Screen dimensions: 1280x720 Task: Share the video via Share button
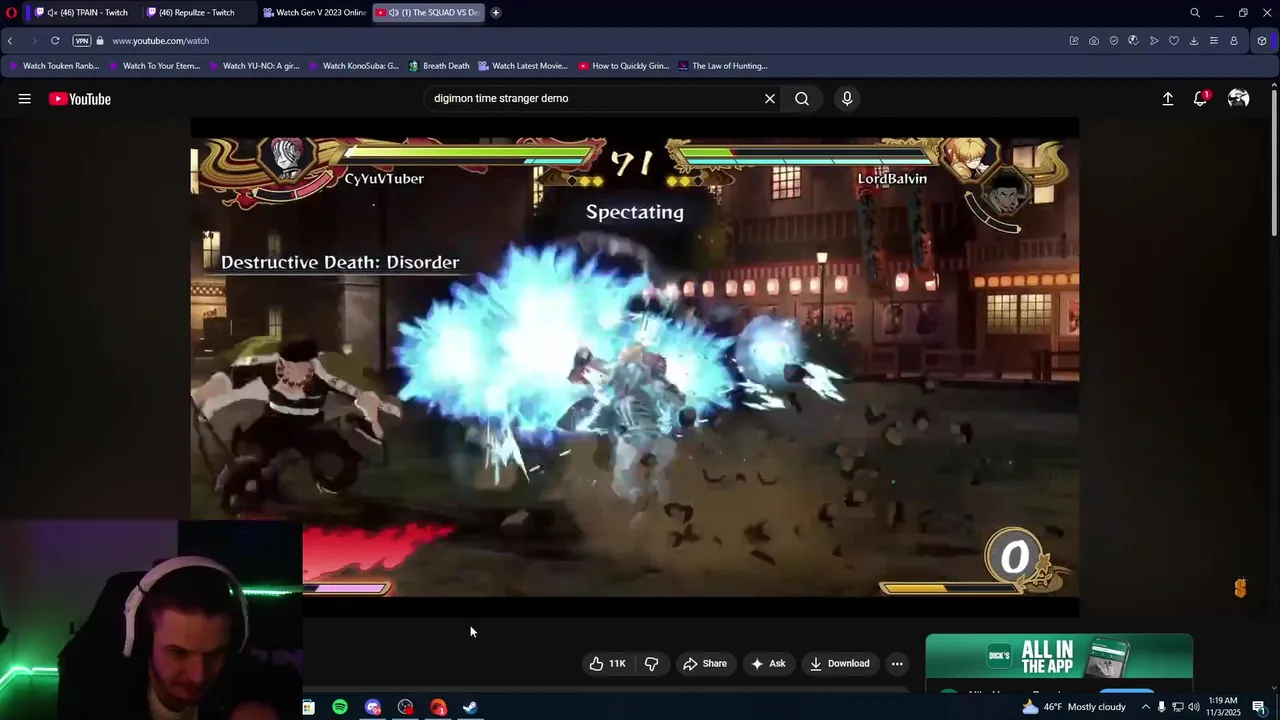pyautogui.click(x=705, y=664)
